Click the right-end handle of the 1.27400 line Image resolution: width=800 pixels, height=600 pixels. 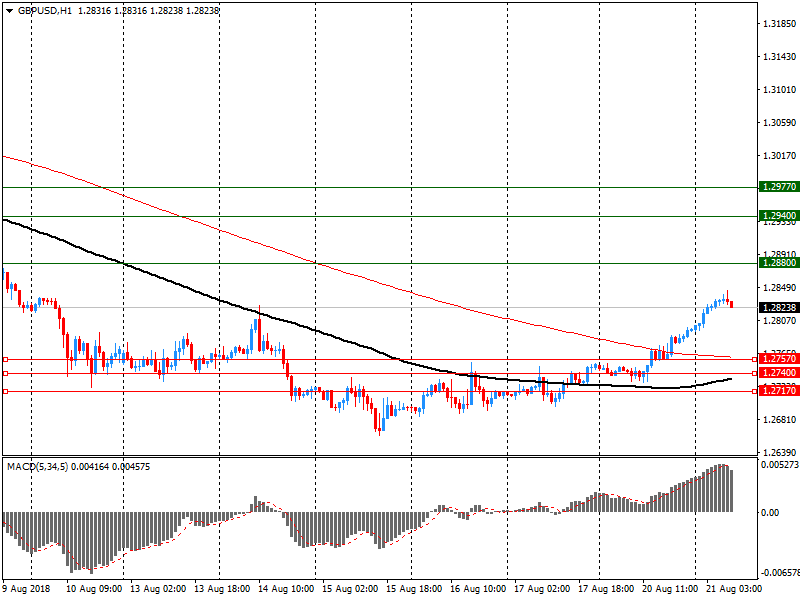755,373
